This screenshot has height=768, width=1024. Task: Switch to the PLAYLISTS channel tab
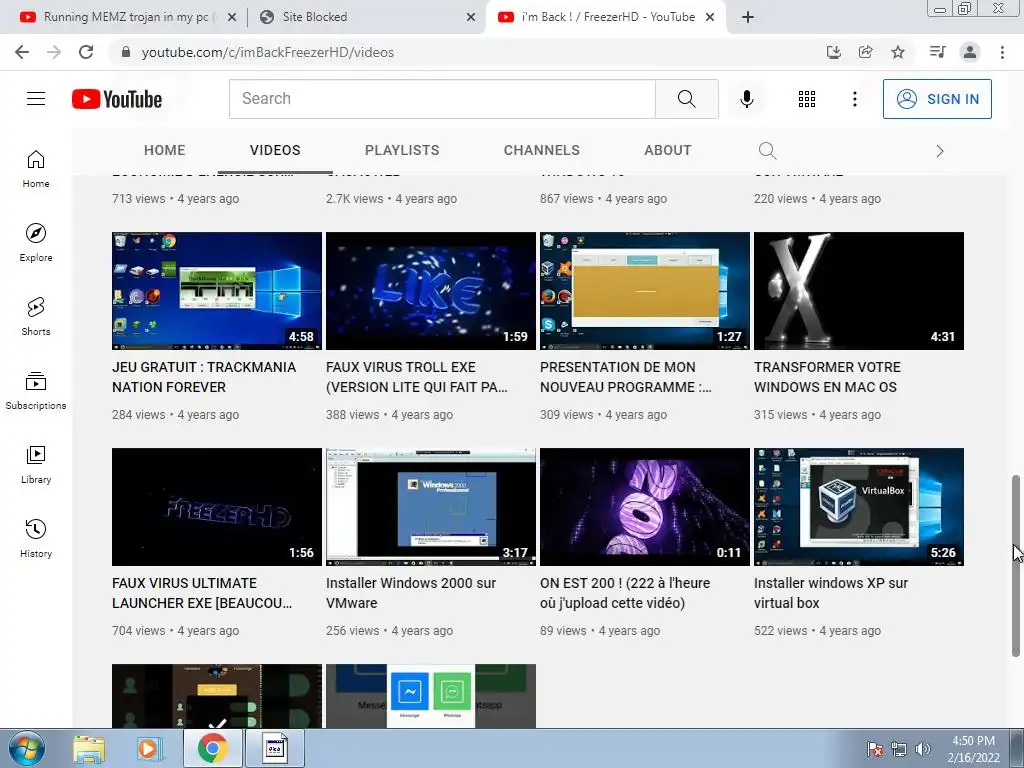click(402, 150)
